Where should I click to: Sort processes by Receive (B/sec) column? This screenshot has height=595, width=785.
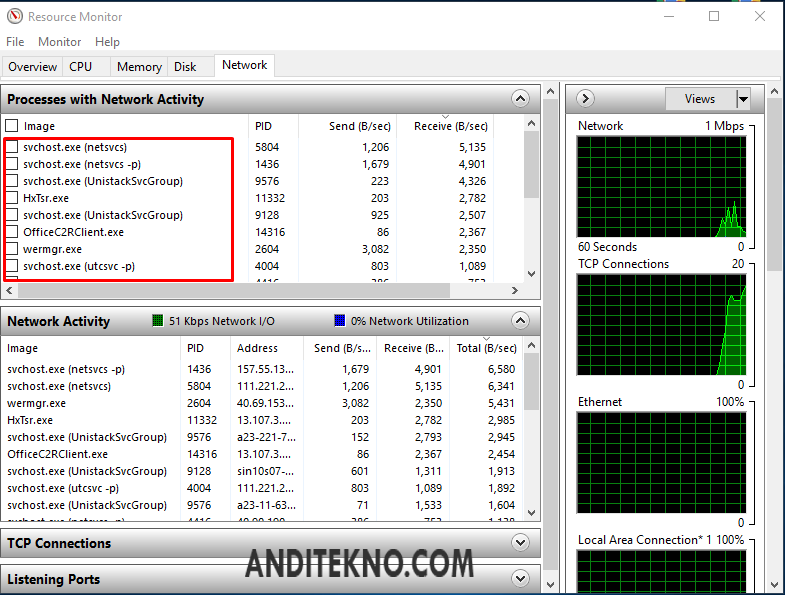click(x=450, y=126)
